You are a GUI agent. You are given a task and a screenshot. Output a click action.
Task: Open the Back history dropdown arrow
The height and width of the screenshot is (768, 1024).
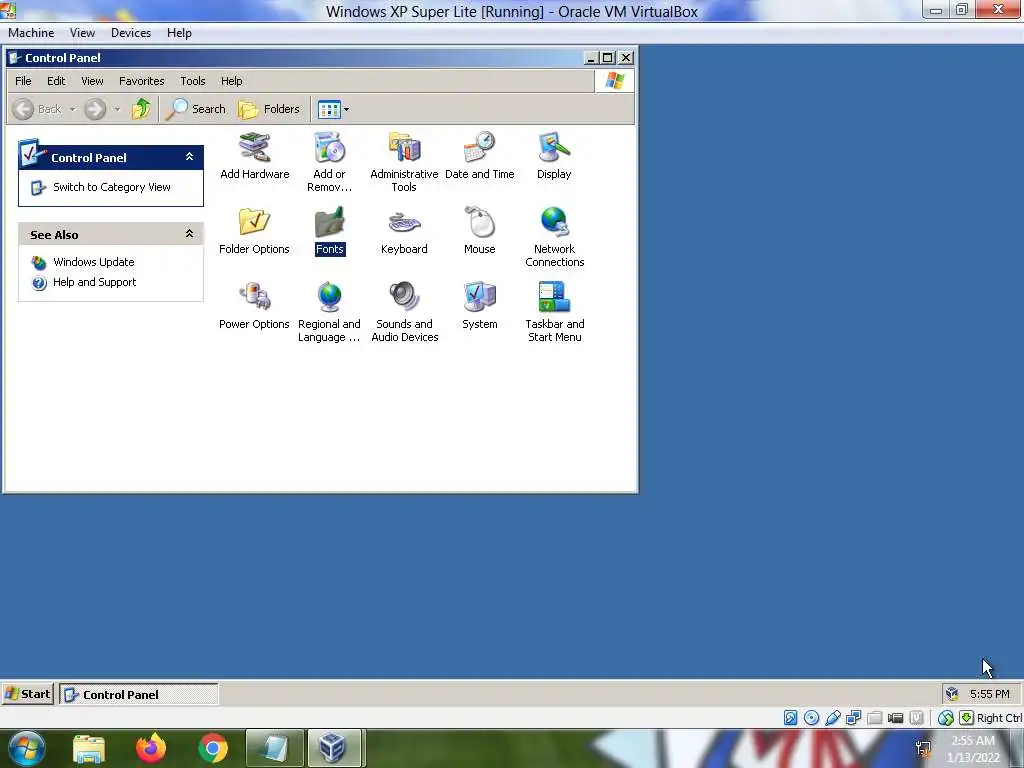[x=72, y=109]
